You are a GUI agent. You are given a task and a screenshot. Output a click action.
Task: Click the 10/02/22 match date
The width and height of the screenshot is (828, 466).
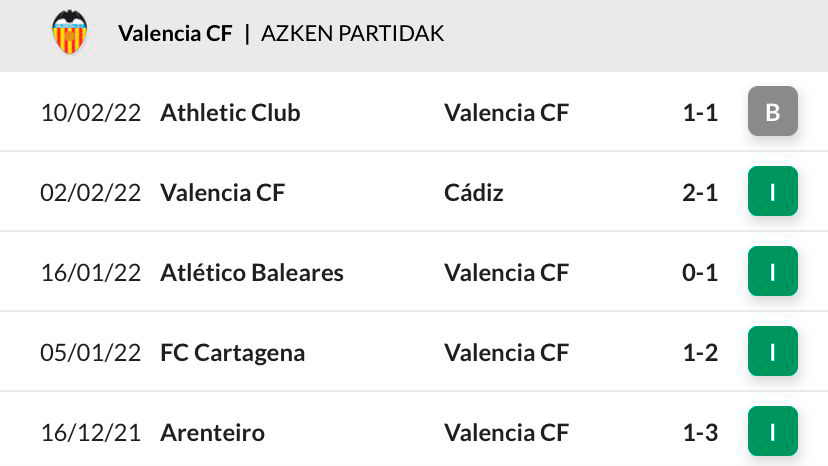click(x=91, y=113)
